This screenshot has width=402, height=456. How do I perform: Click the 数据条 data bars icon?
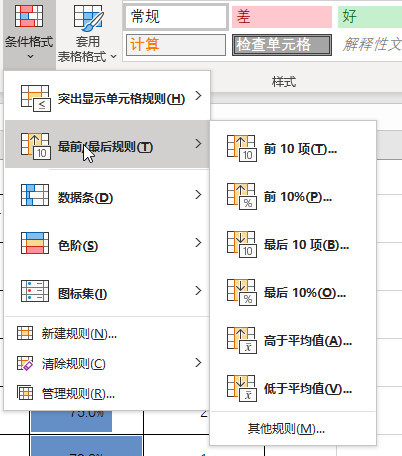click(x=35, y=195)
